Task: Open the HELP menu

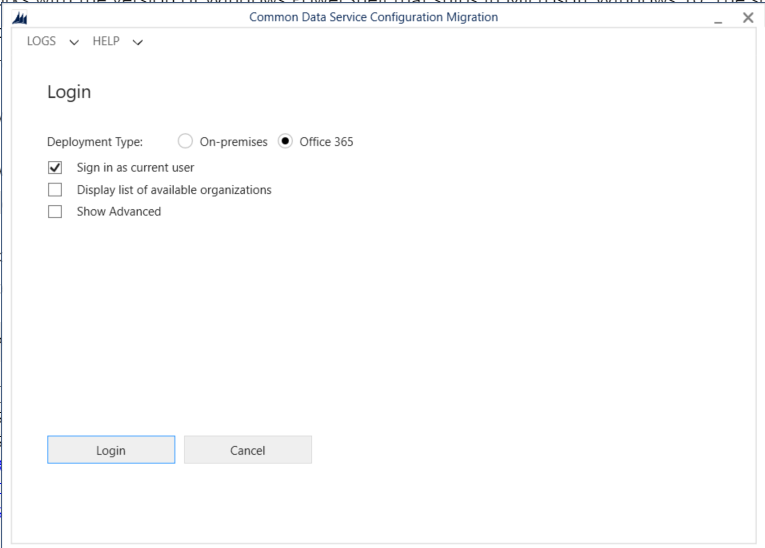Action: tap(106, 41)
